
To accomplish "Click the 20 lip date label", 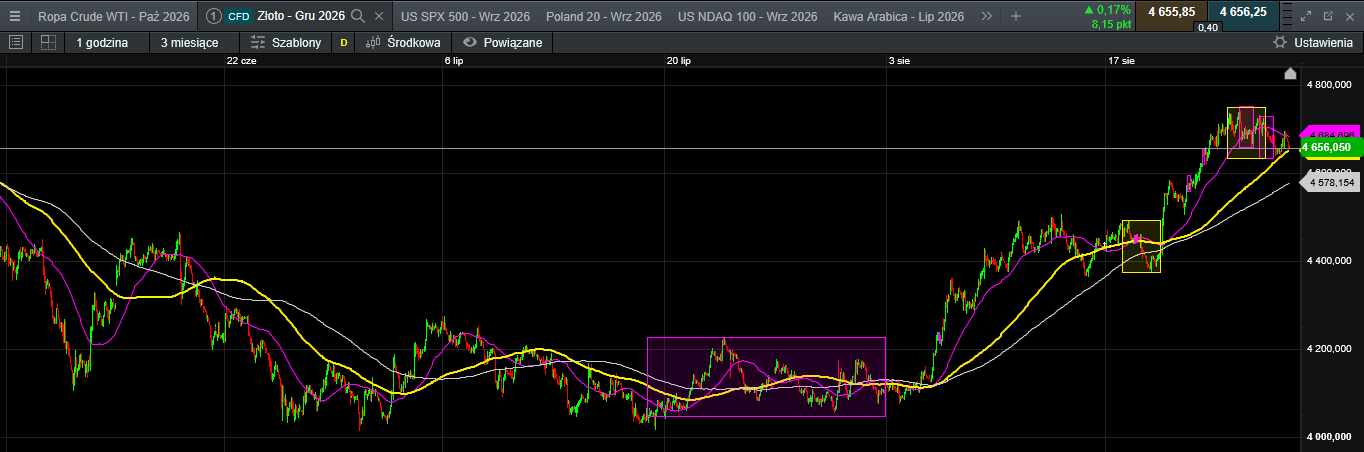I will click(x=679, y=61).
